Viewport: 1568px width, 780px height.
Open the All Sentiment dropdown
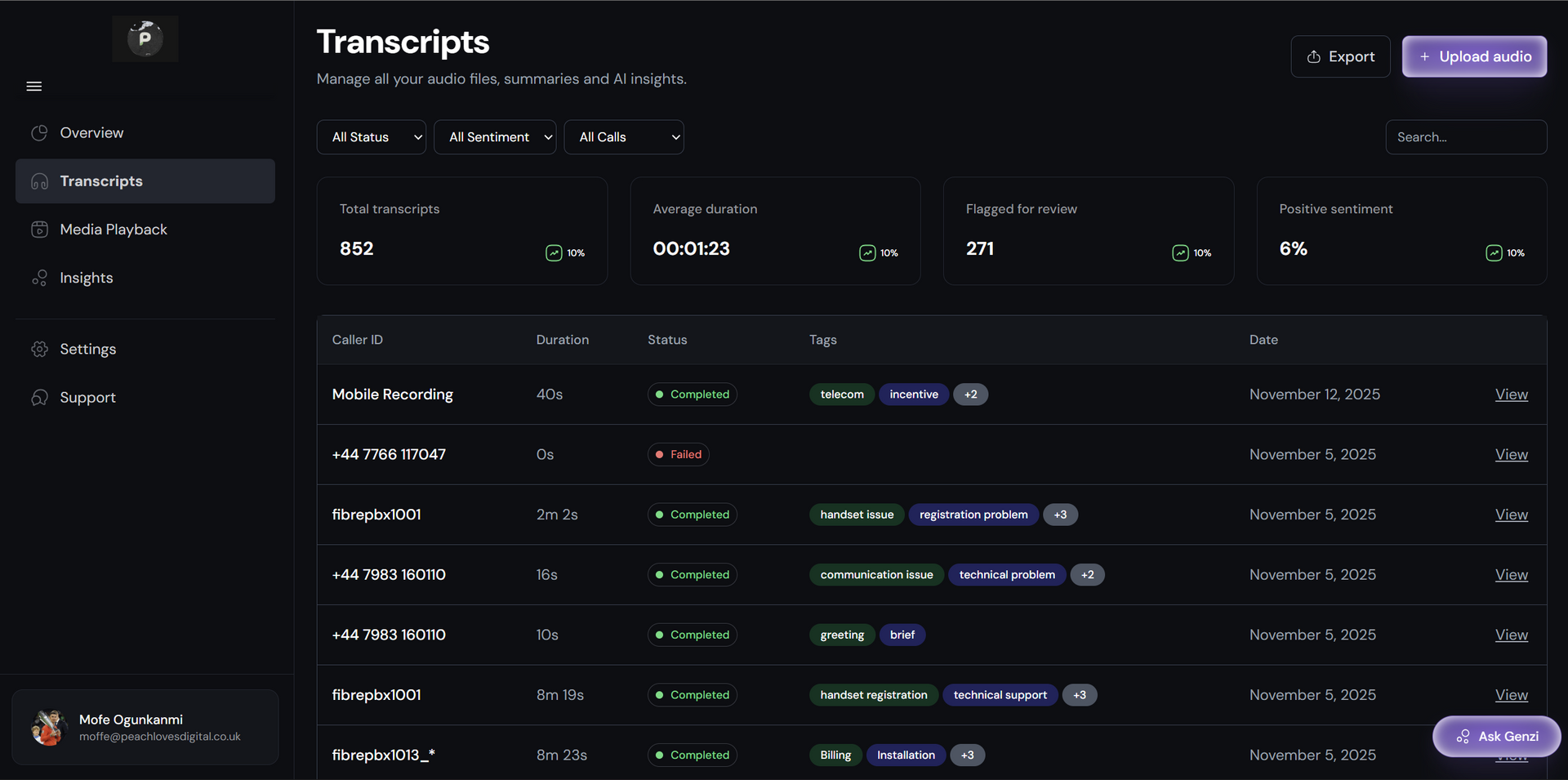(495, 137)
